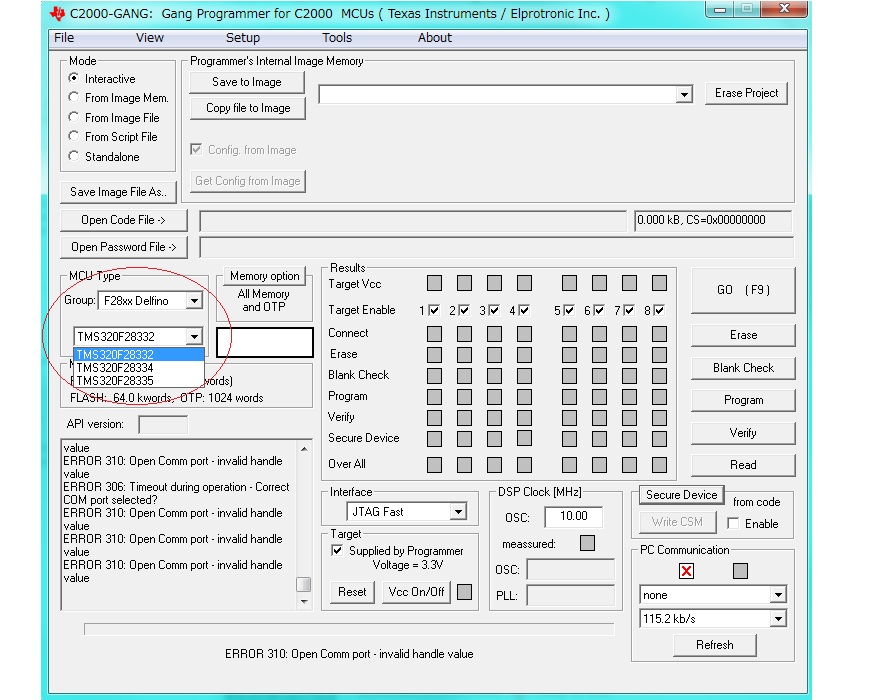Open the 115.2 kb/s baud rate dropdown
Viewport: 869px width, 700px height.
click(778, 619)
